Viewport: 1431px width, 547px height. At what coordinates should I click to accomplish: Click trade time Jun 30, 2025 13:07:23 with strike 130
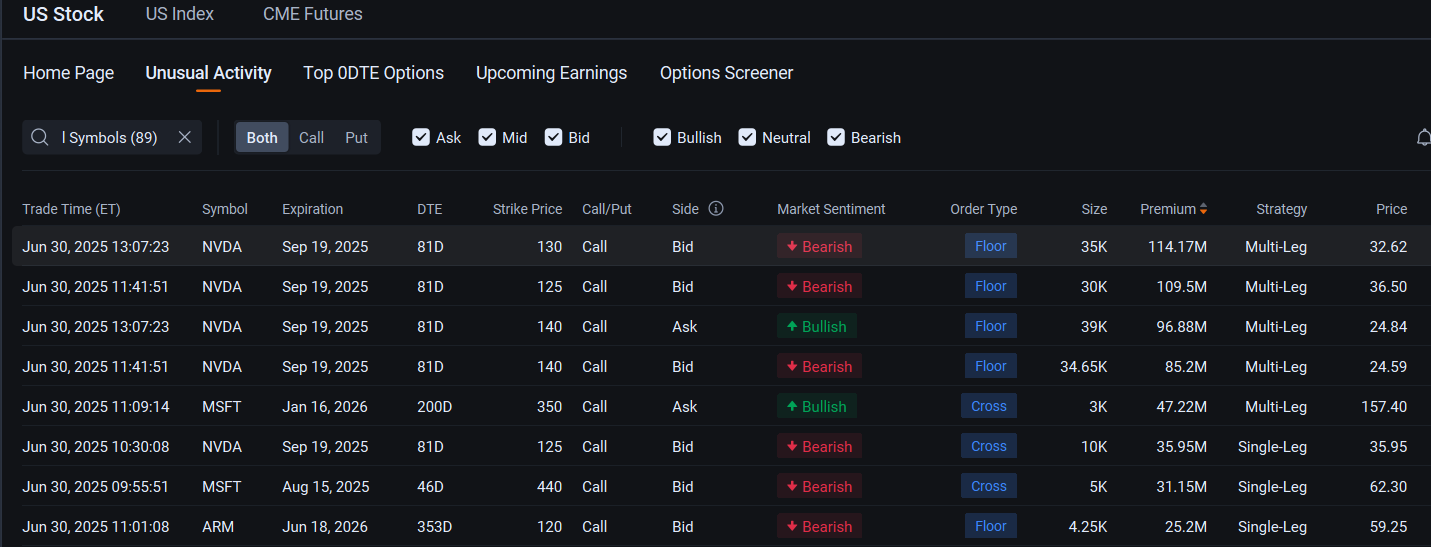click(96, 246)
